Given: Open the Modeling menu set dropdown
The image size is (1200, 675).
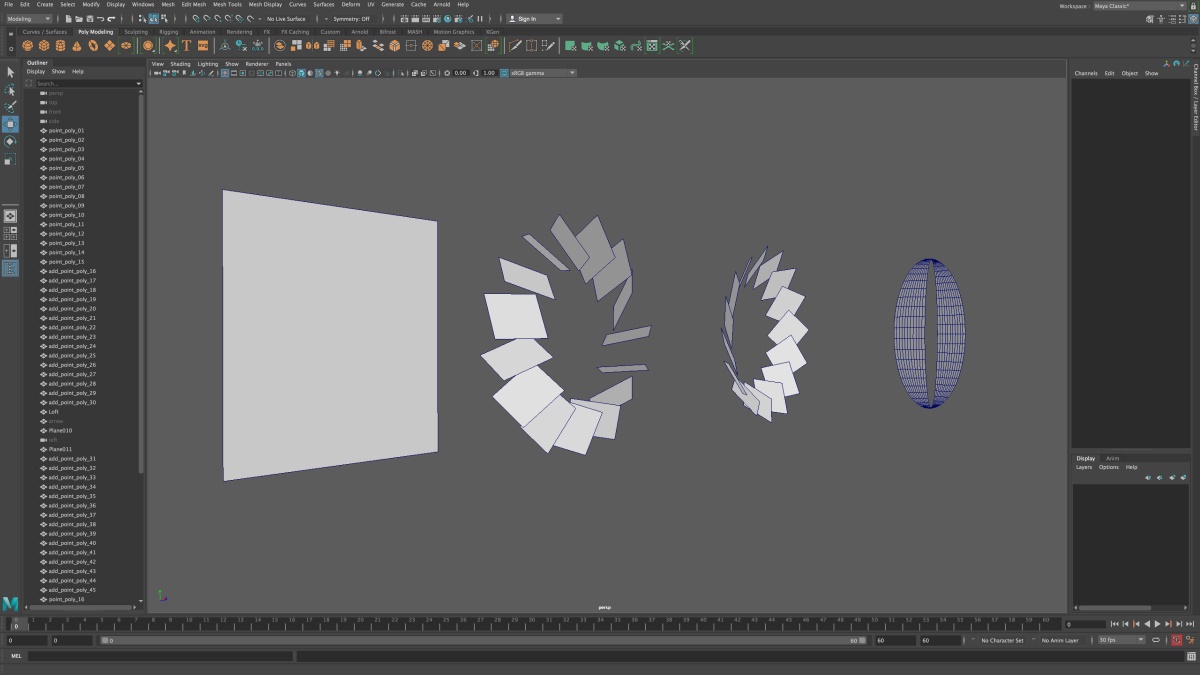Looking at the screenshot, I should coord(29,19).
